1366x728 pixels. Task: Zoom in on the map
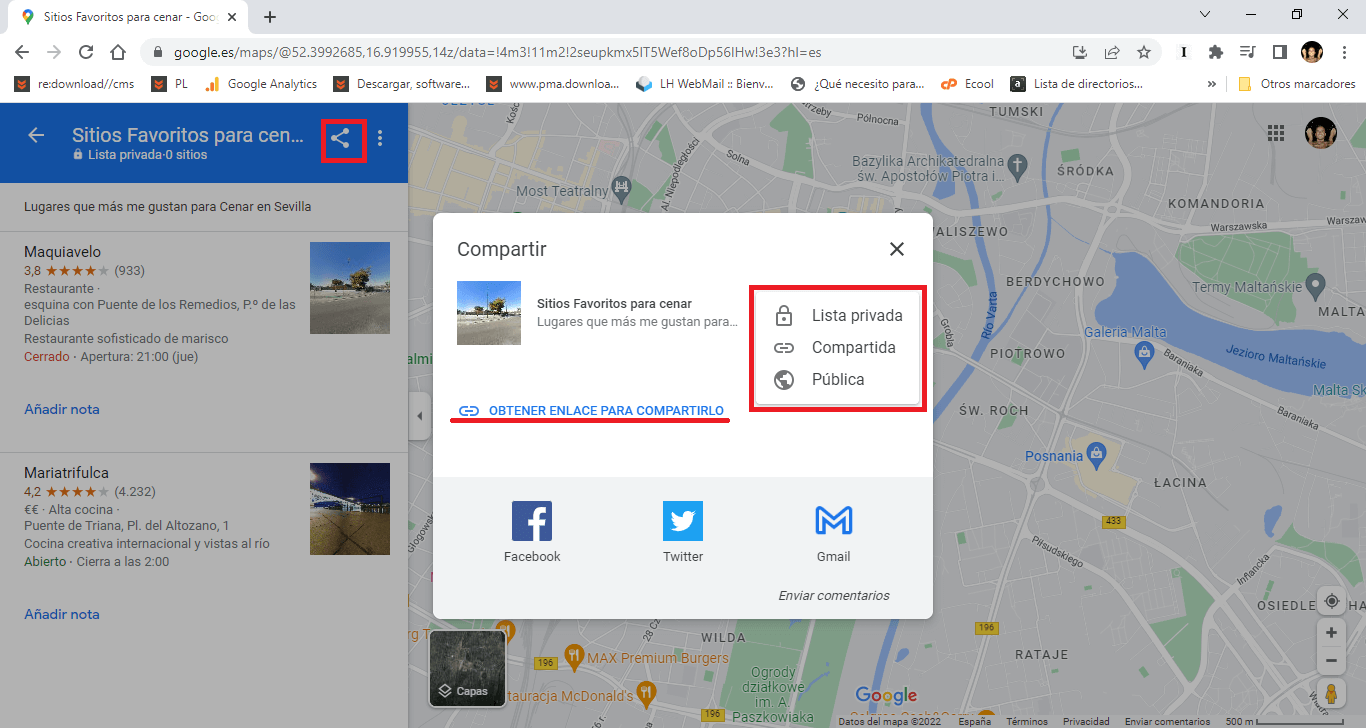[x=1331, y=633]
